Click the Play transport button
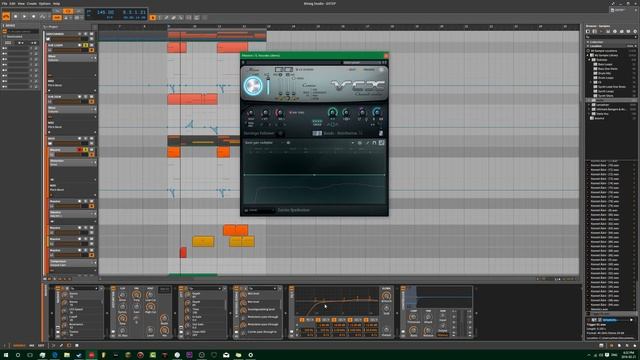This screenshot has width=640, height=360. tap(24, 17)
